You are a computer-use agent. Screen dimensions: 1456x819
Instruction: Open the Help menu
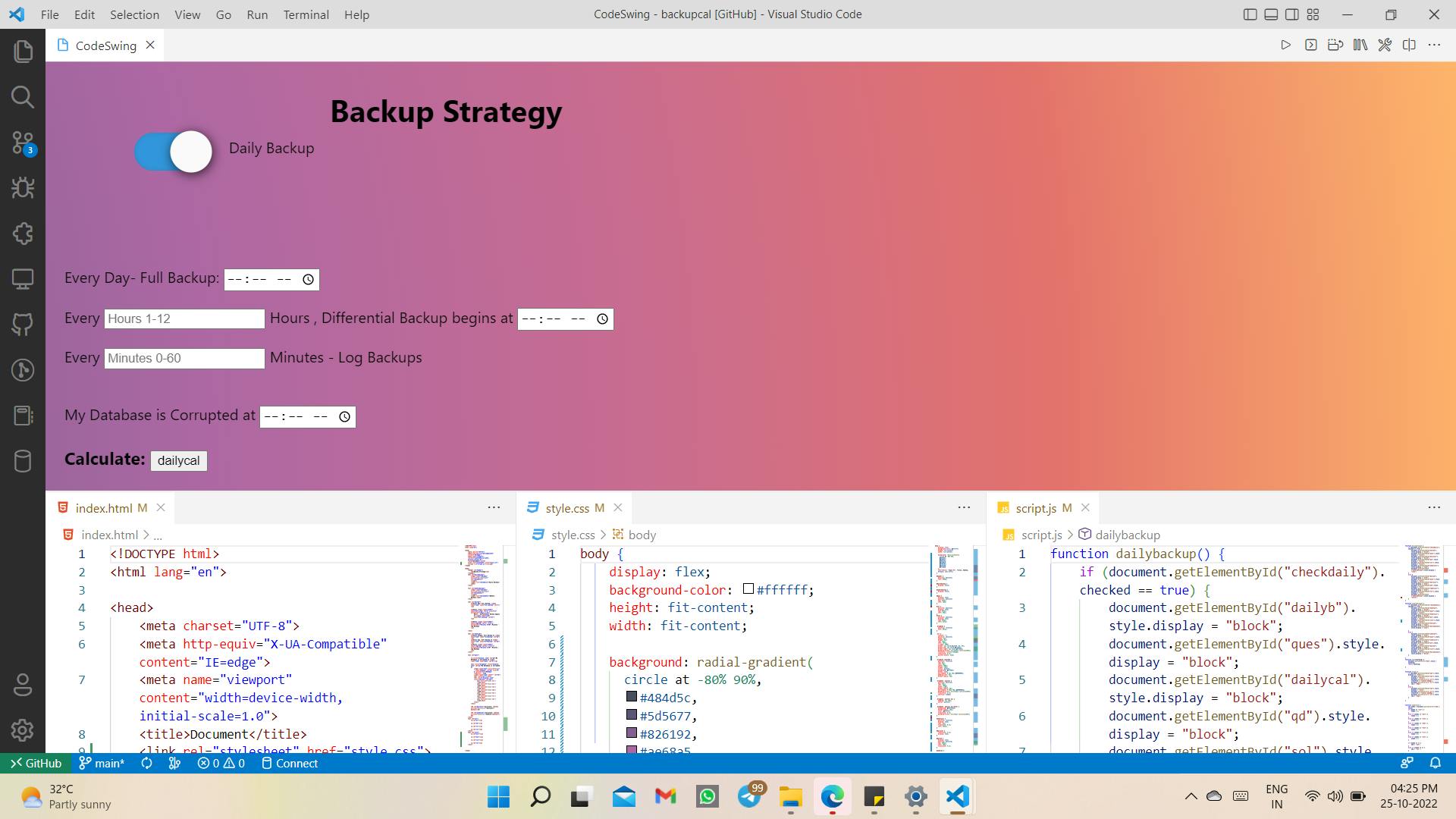click(x=356, y=14)
